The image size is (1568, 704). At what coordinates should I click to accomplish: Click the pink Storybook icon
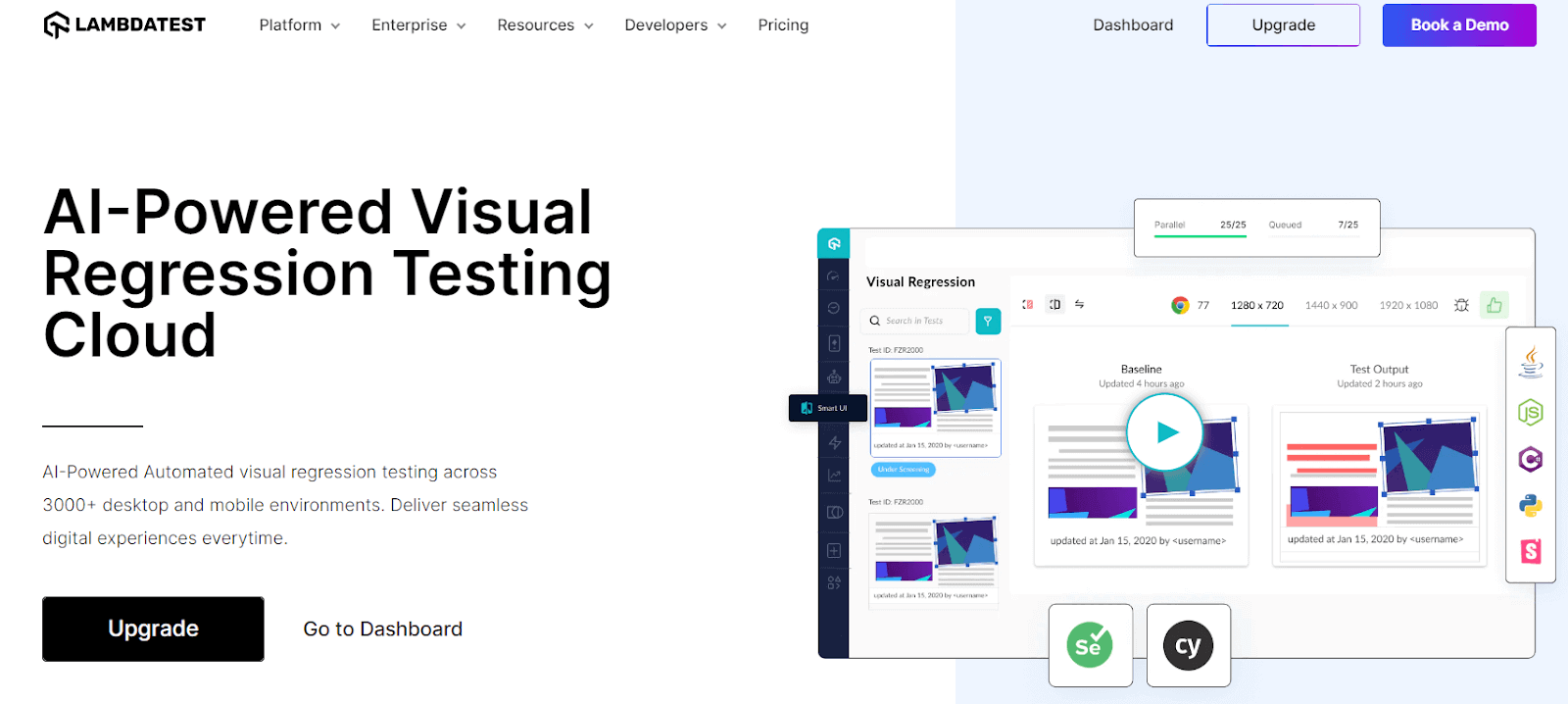[x=1531, y=551]
